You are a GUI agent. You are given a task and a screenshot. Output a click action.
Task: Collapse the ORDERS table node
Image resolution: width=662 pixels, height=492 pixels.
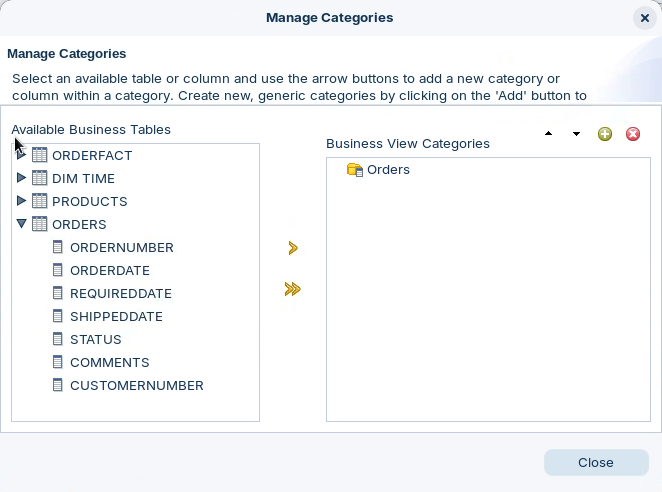pos(22,224)
